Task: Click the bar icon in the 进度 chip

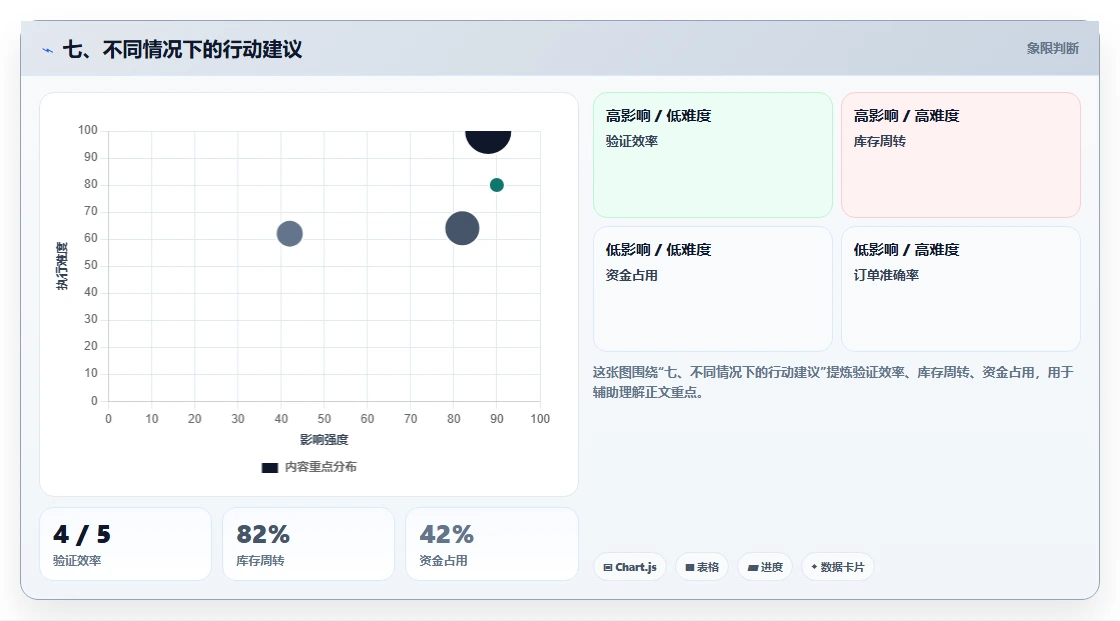Action: [753, 568]
